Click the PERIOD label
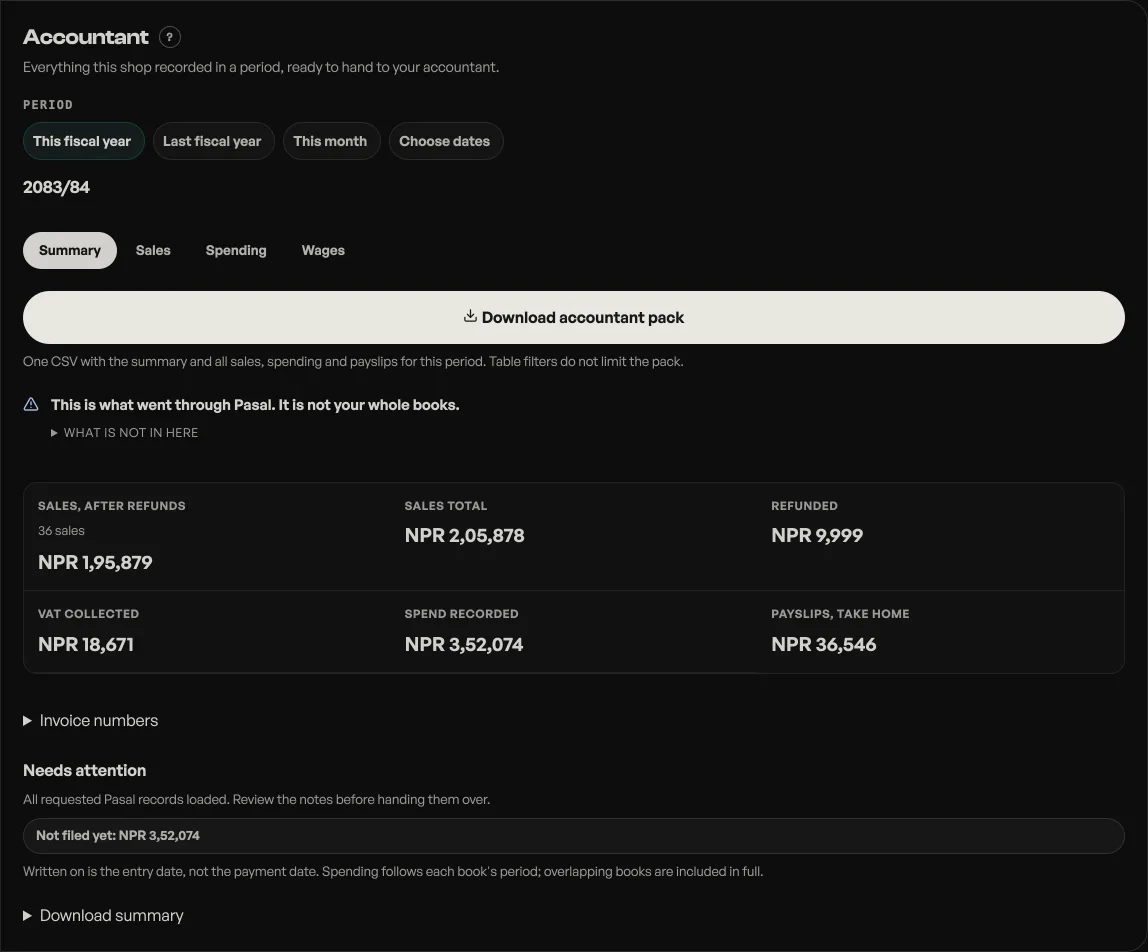This screenshot has height=952, width=1148. click(x=48, y=105)
